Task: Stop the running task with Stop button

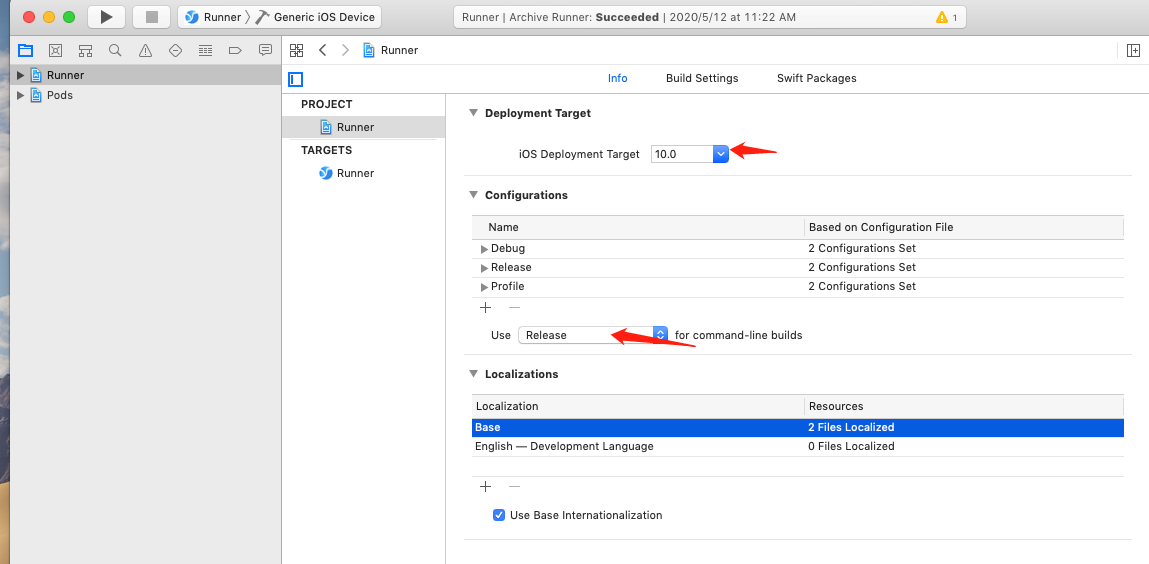Action: click(x=152, y=17)
